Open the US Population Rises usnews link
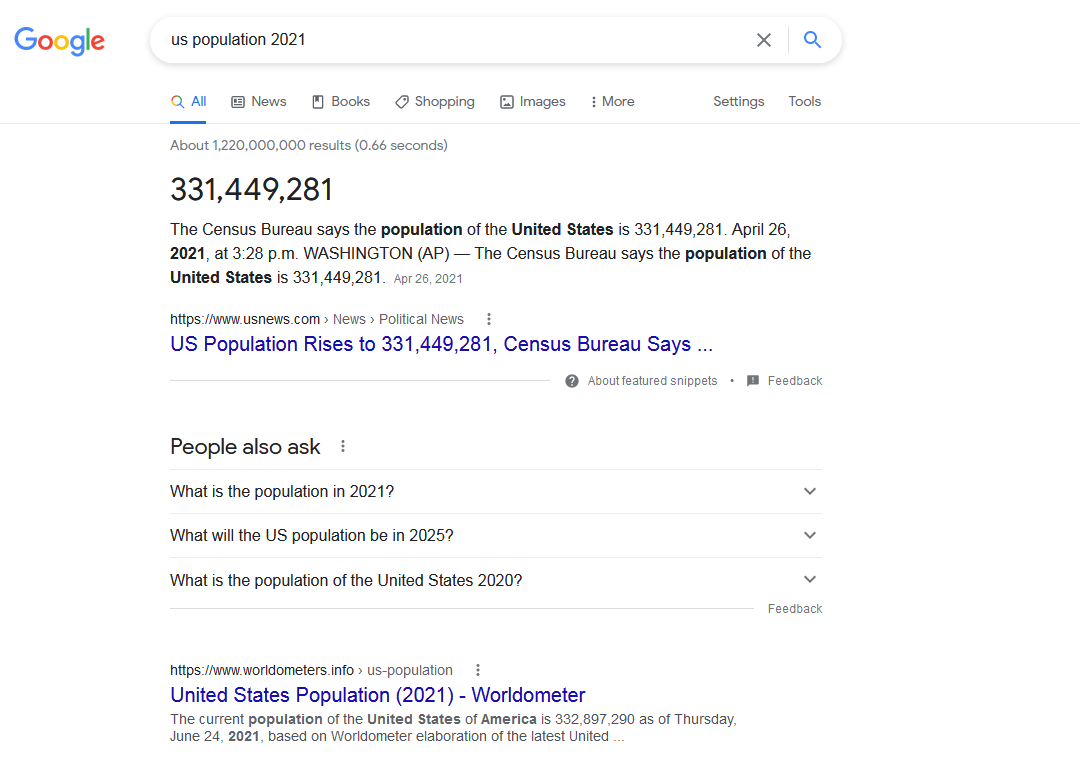This screenshot has height=779, width=1080. pos(441,344)
